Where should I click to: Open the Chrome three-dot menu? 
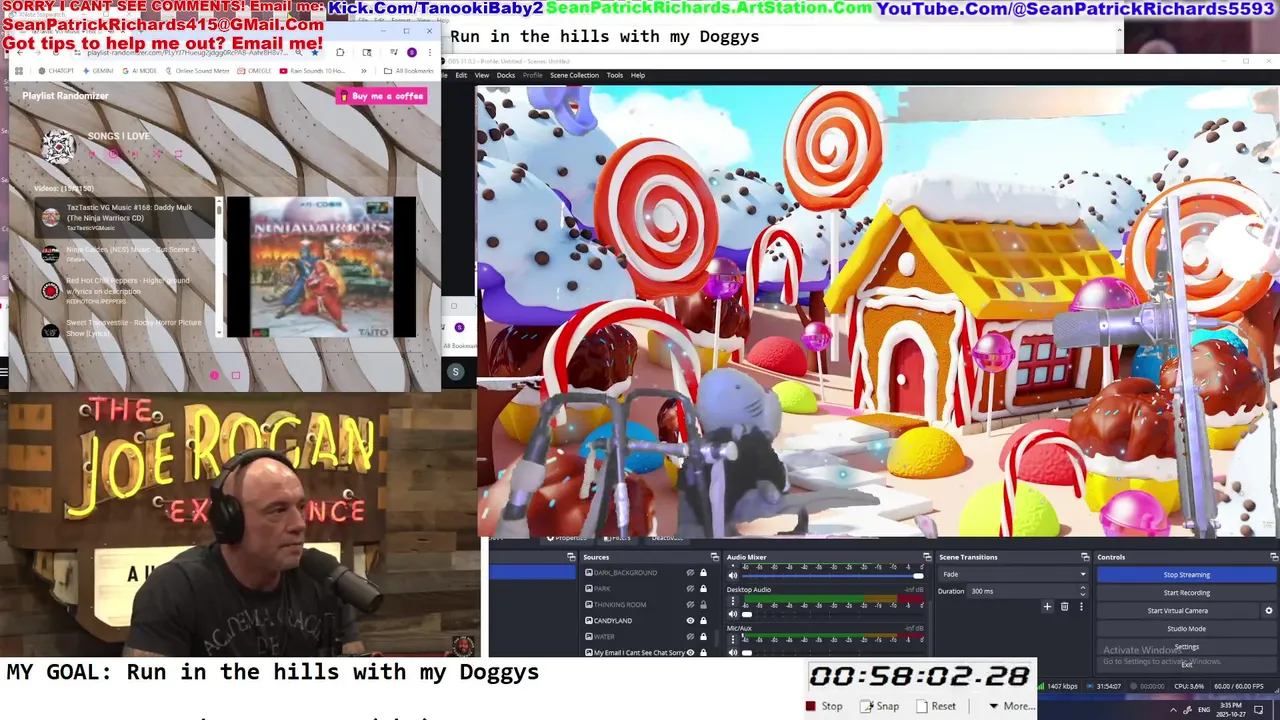tap(430, 53)
